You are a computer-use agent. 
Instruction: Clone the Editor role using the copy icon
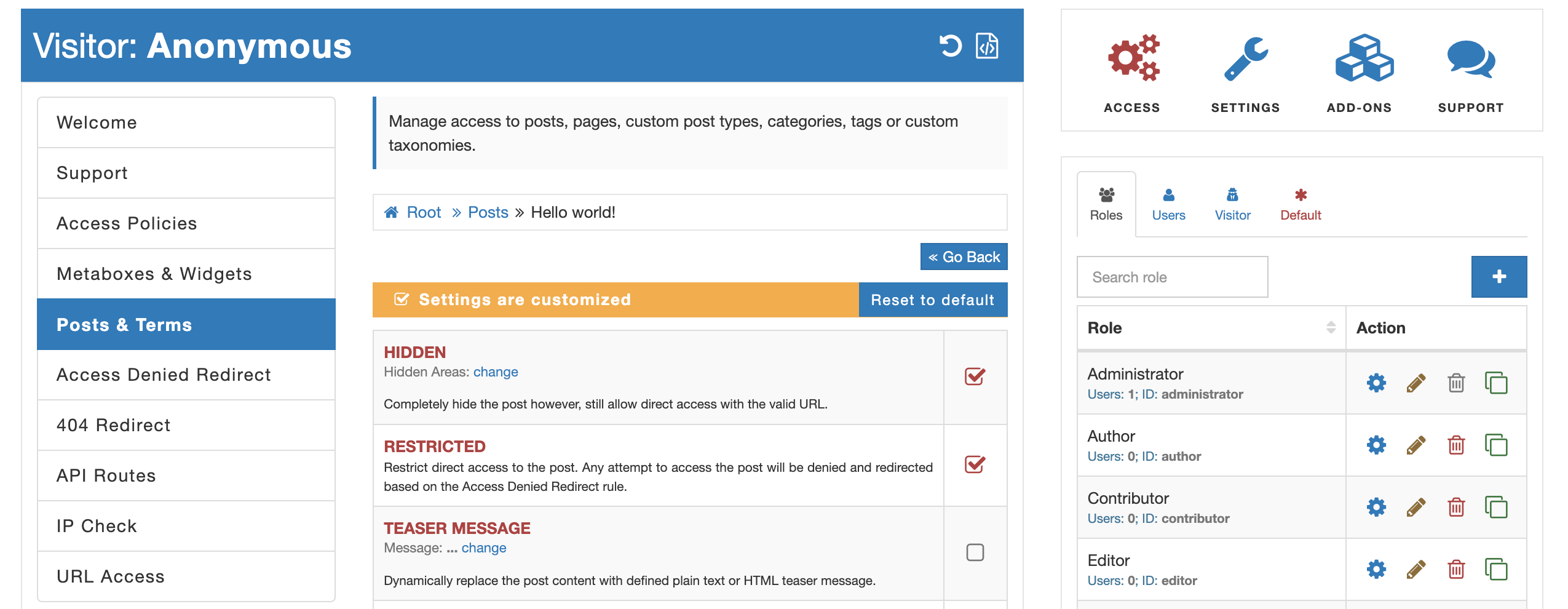click(x=1497, y=569)
